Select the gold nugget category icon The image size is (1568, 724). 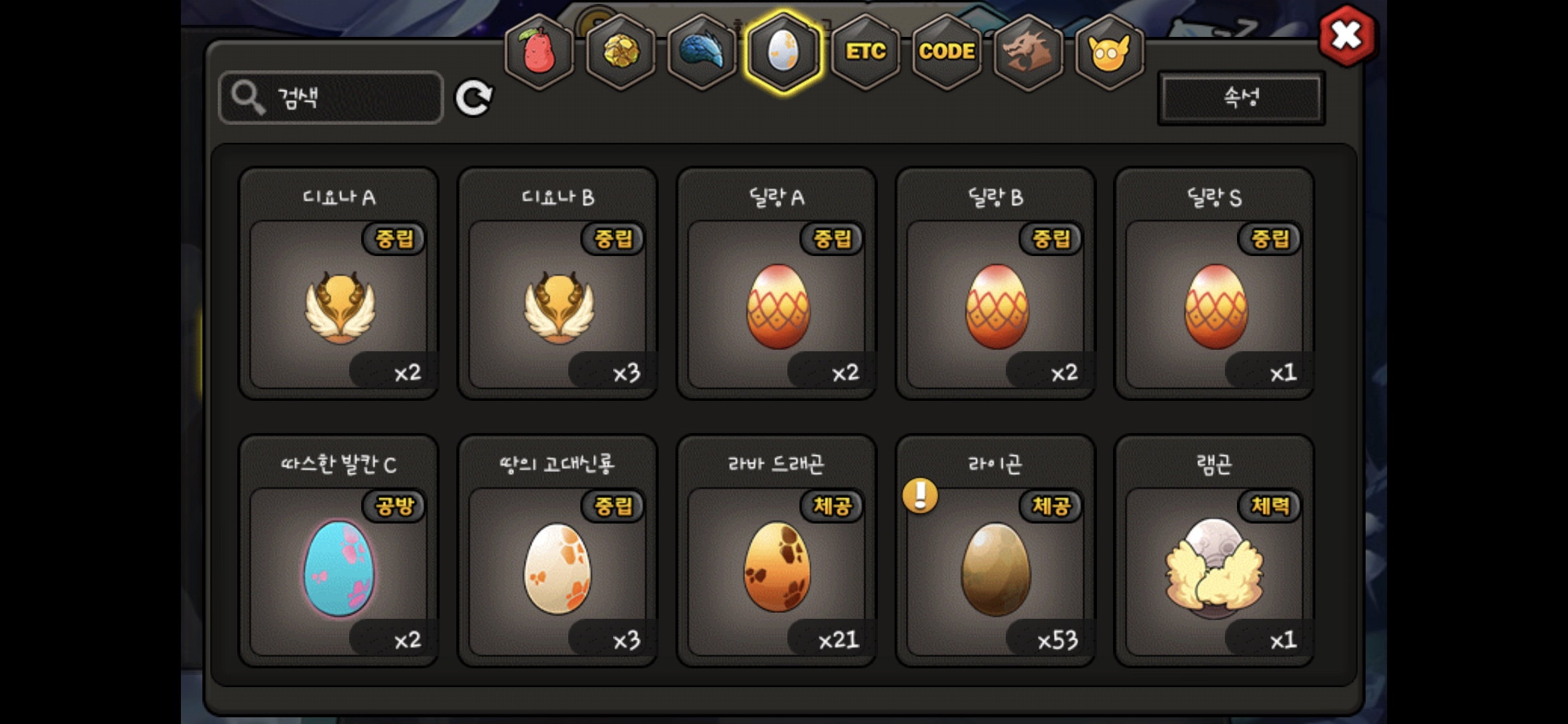point(621,52)
